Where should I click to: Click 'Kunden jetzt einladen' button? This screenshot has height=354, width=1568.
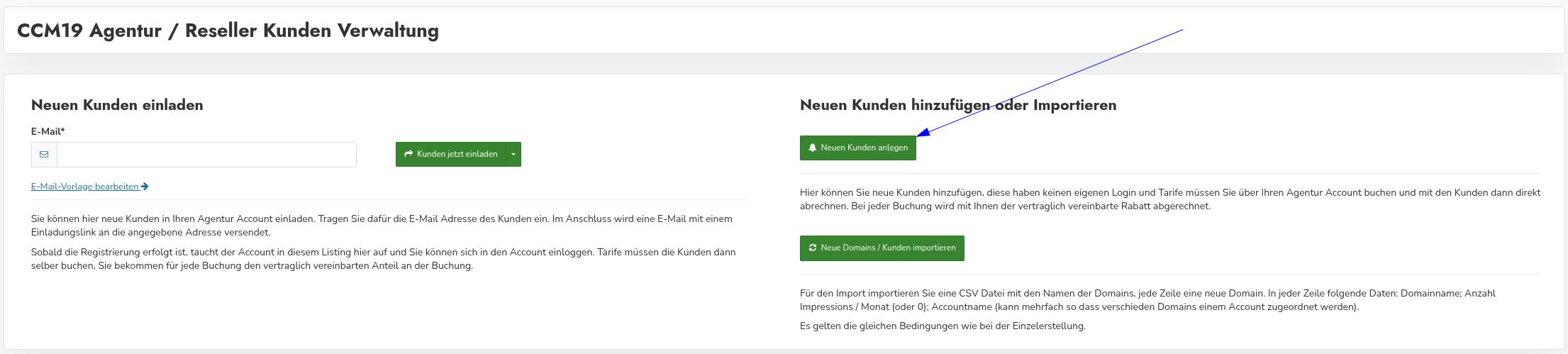[x=450, y=155]
